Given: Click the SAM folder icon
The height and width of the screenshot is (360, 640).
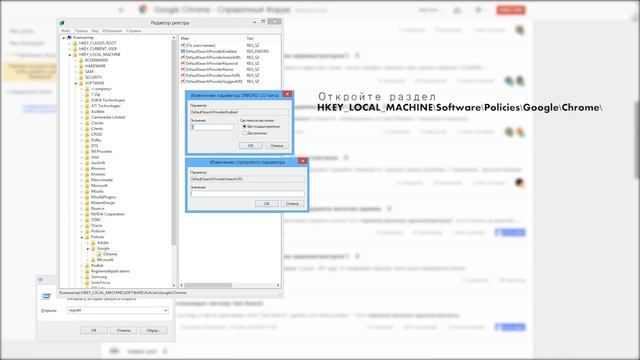Looking at the screenshot, I should point(81,72).
